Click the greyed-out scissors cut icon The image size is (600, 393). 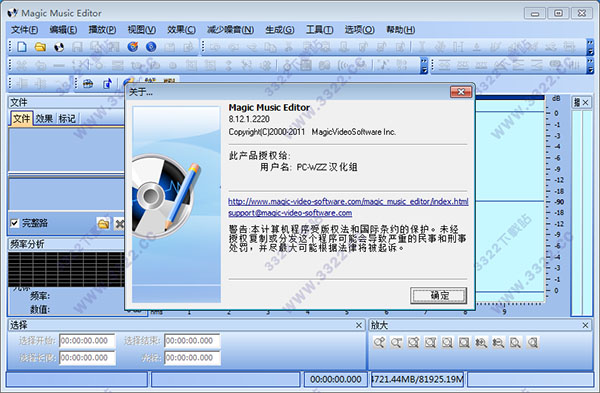pos(289,47)
